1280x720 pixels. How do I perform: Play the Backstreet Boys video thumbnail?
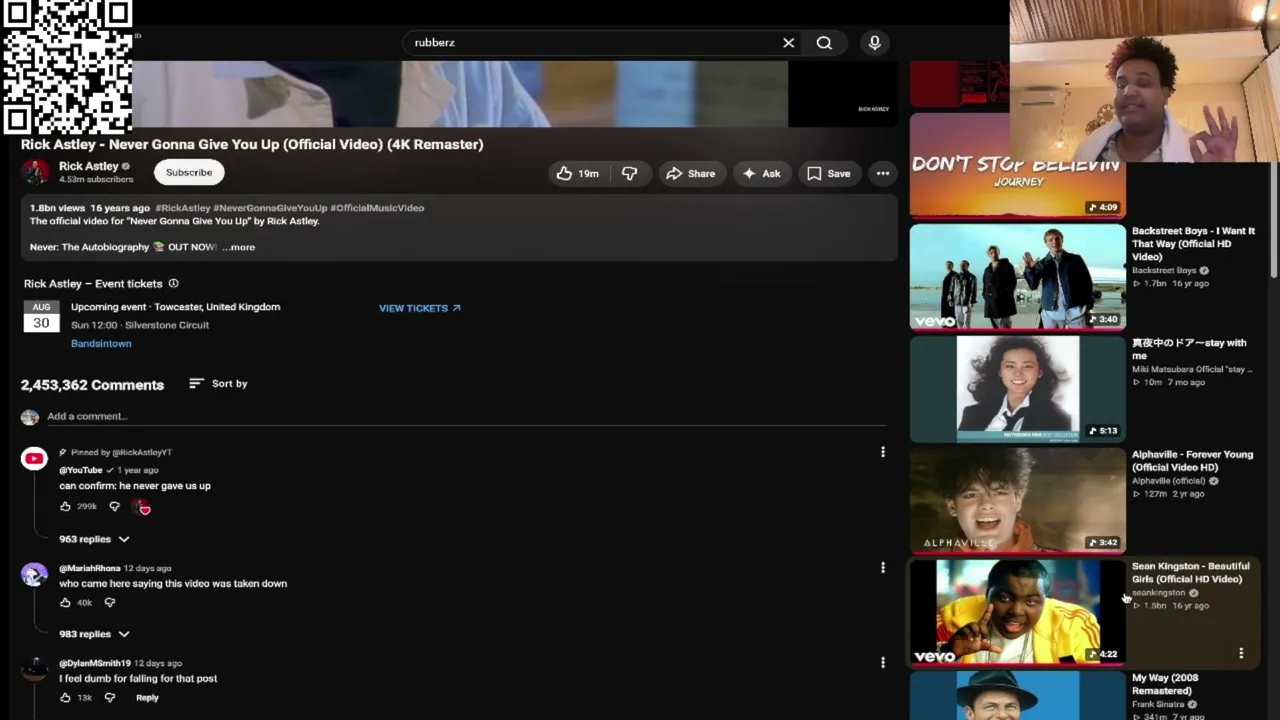1017,277
